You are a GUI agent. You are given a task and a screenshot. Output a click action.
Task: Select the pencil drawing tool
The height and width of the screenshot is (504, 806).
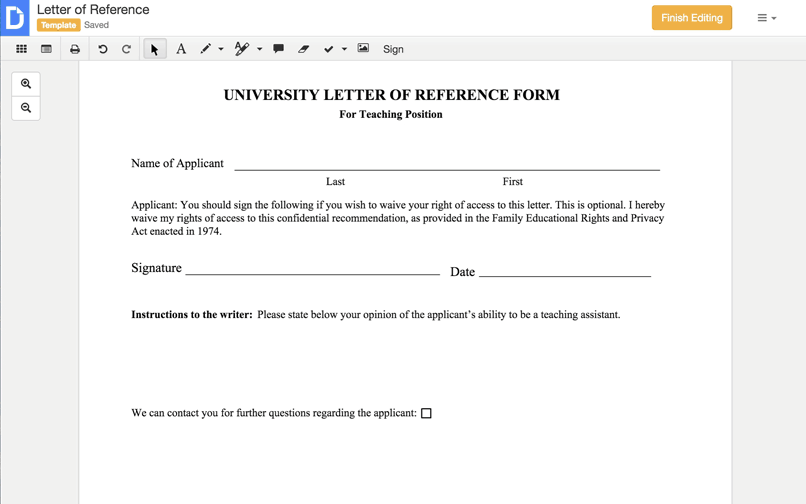[x=206, y=49]
